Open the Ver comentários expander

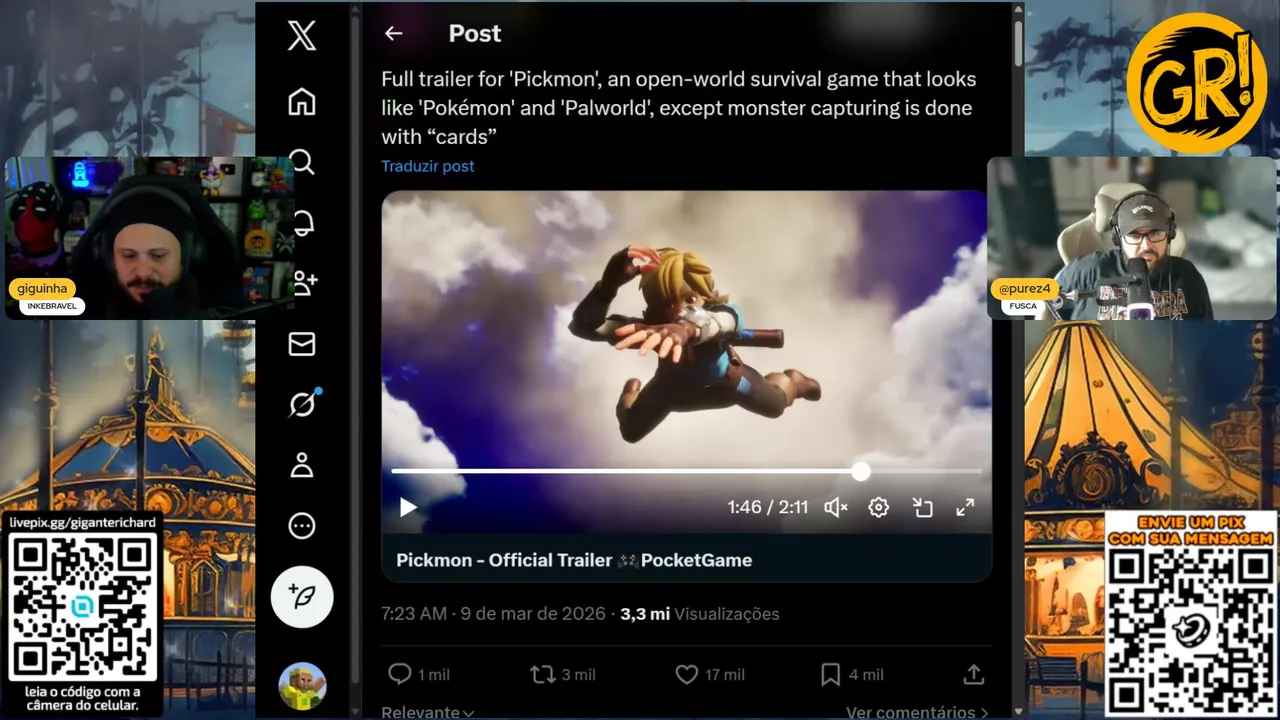[917, 712]
